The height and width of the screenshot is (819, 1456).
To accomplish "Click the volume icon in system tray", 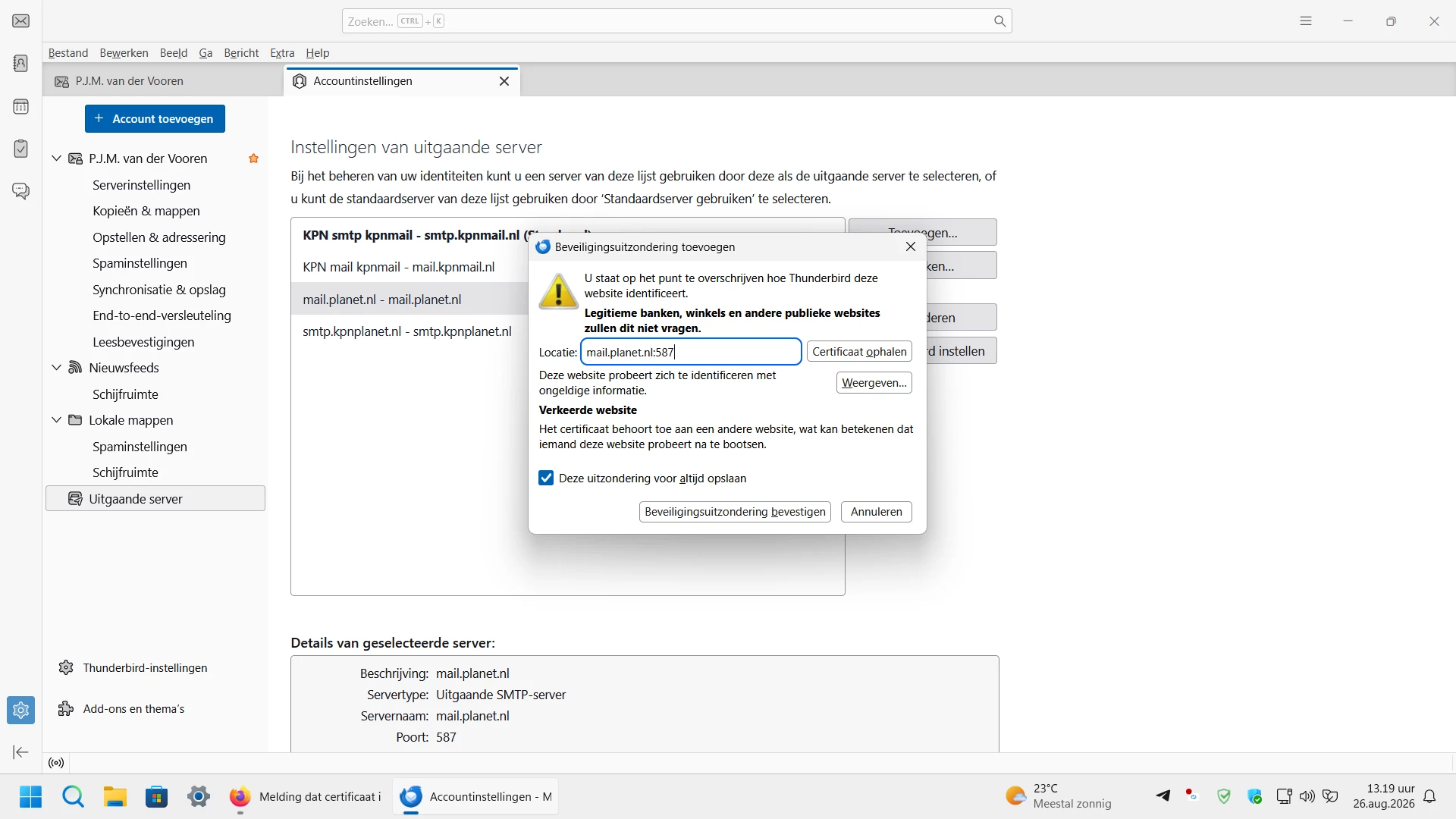I will 1307,796.
